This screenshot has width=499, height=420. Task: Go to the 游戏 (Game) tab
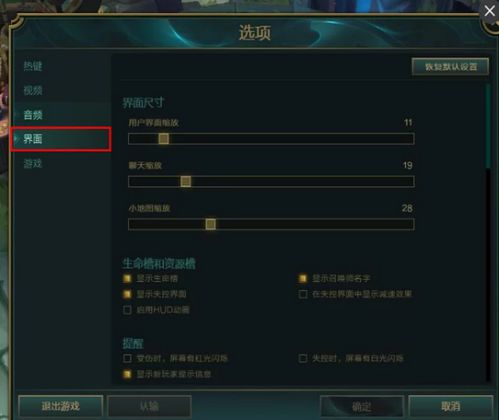(33, 163)
